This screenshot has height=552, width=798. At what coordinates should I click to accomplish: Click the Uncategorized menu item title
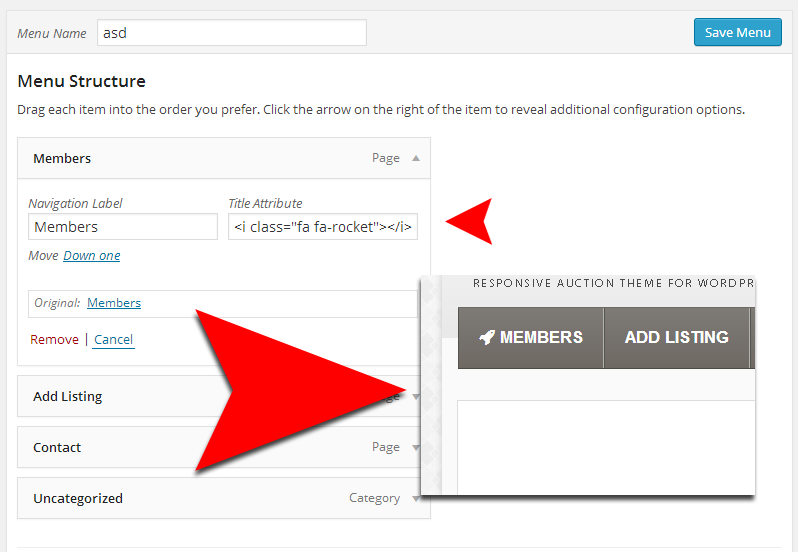tap(78, 498)
